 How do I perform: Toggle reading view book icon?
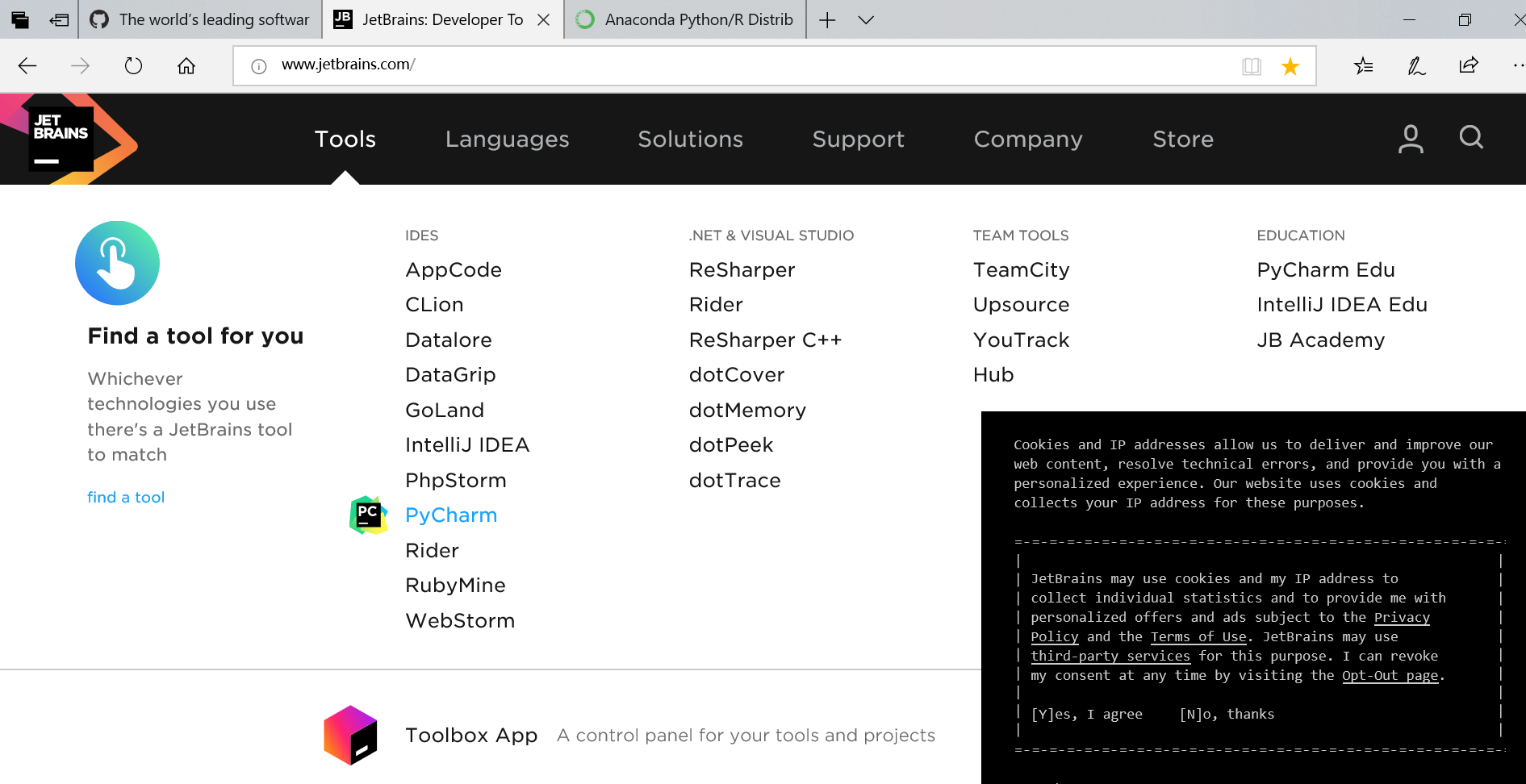[x=1251, y=66]
